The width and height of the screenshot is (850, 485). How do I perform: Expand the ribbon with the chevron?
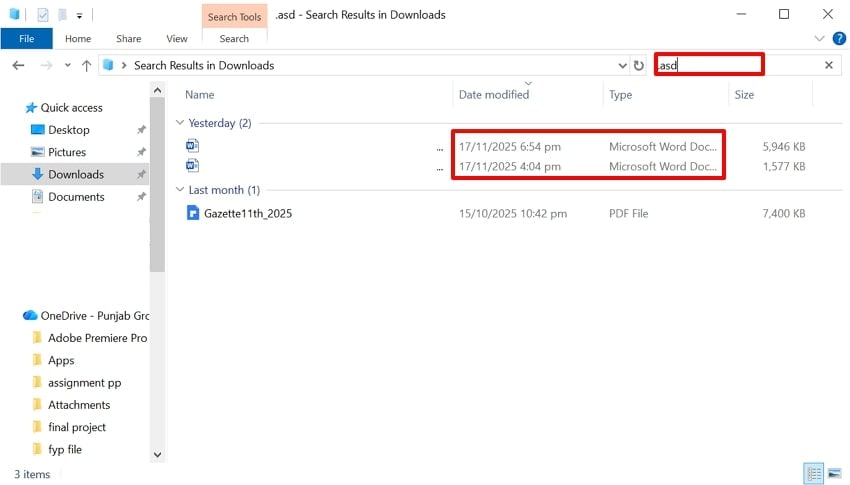pyautogui.click(x=819, y=38)
